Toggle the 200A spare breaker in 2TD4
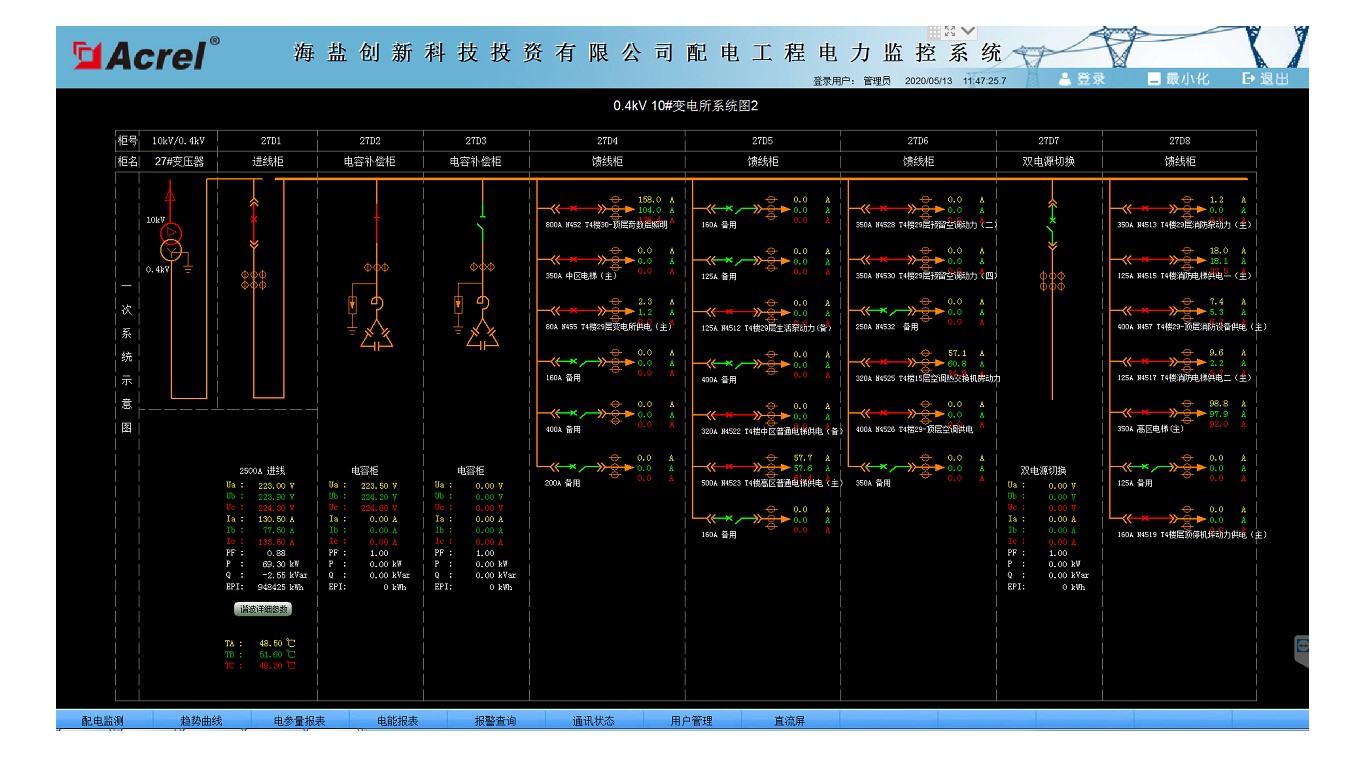This screenshot has height=768, width=1366. (575, 467)
